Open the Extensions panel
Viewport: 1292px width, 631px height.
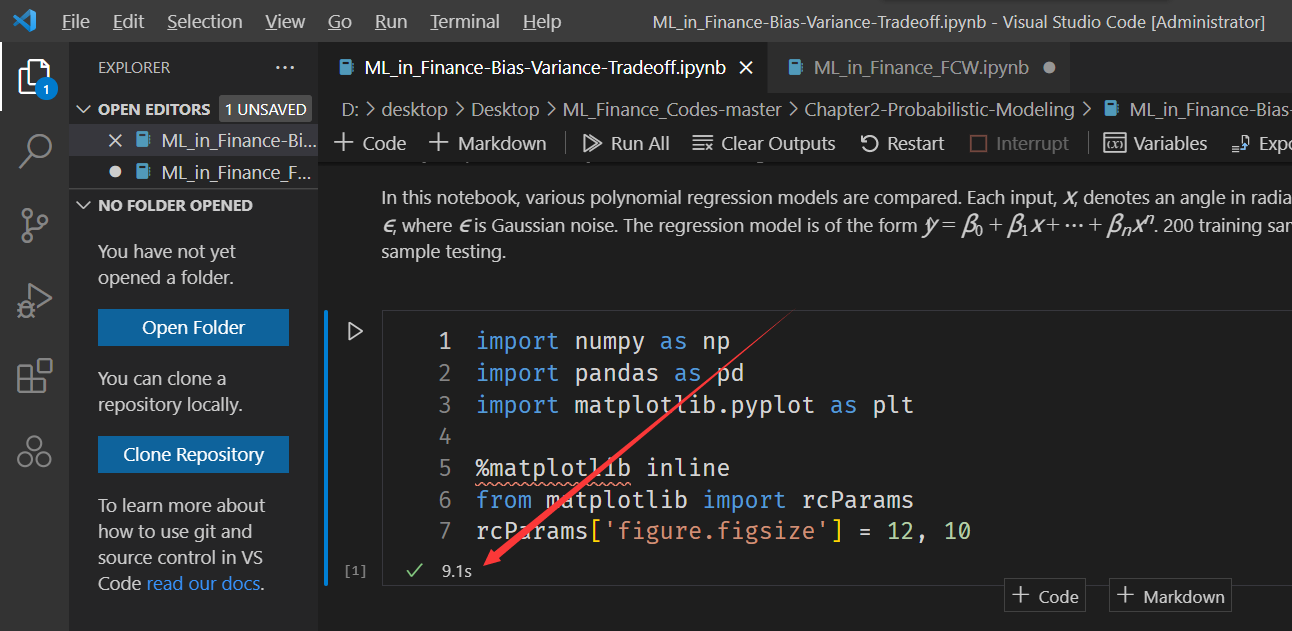pos(35,375)
